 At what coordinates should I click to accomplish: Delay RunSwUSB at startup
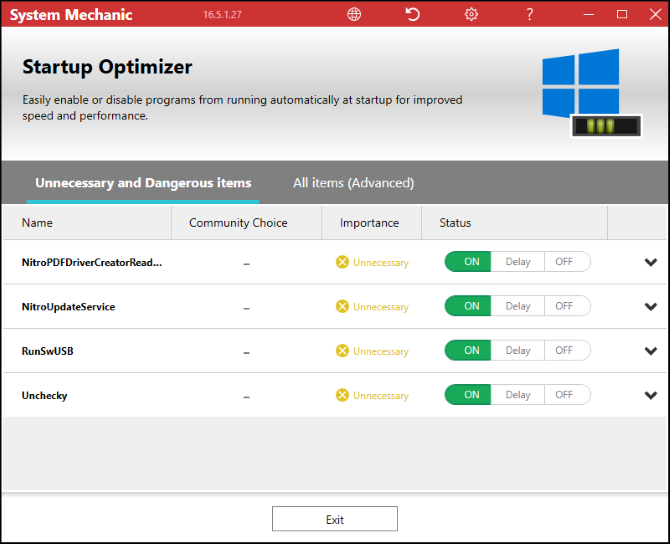point(518,350)
